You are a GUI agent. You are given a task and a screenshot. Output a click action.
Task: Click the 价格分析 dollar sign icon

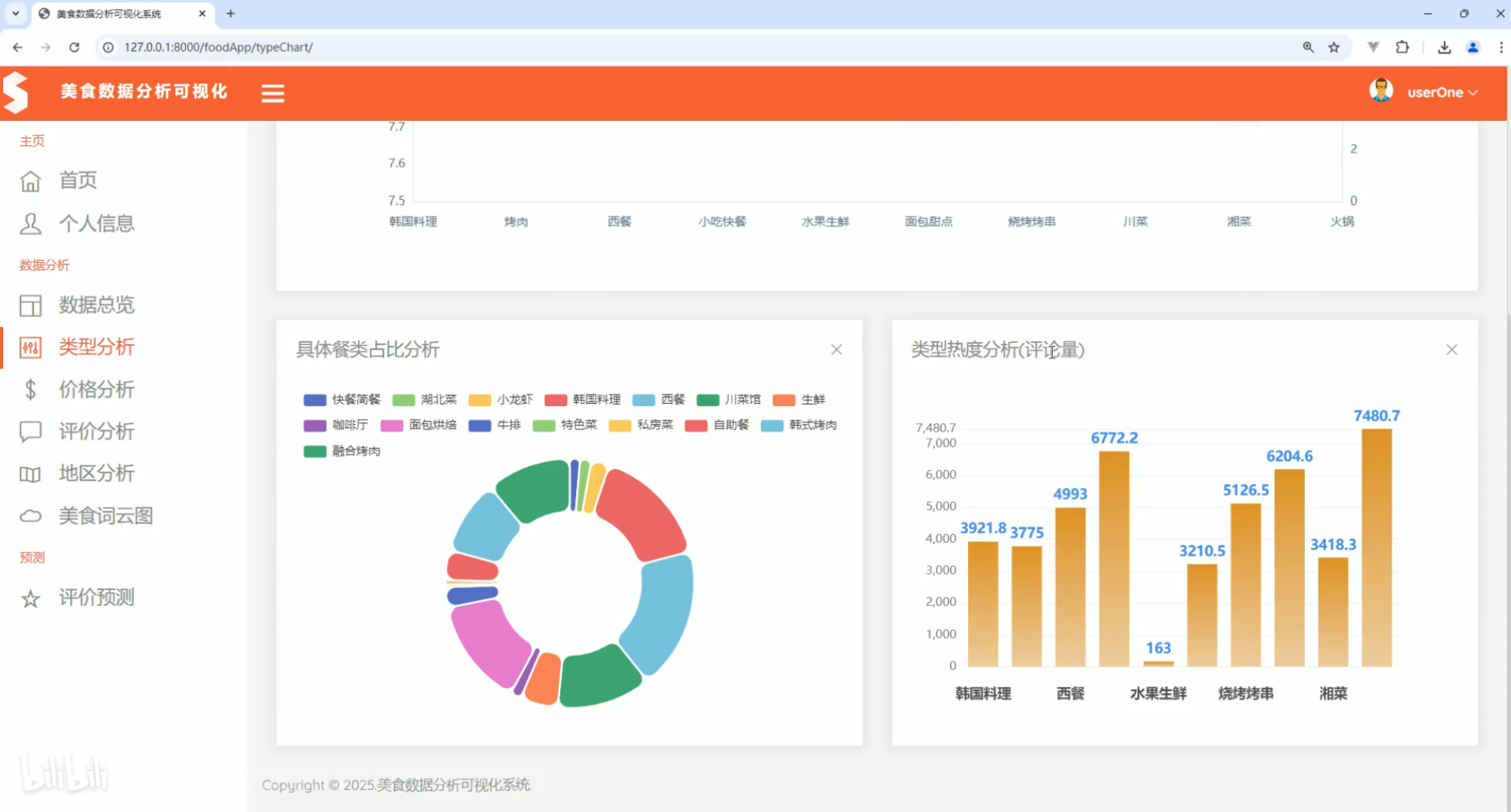tap(30, 389)
